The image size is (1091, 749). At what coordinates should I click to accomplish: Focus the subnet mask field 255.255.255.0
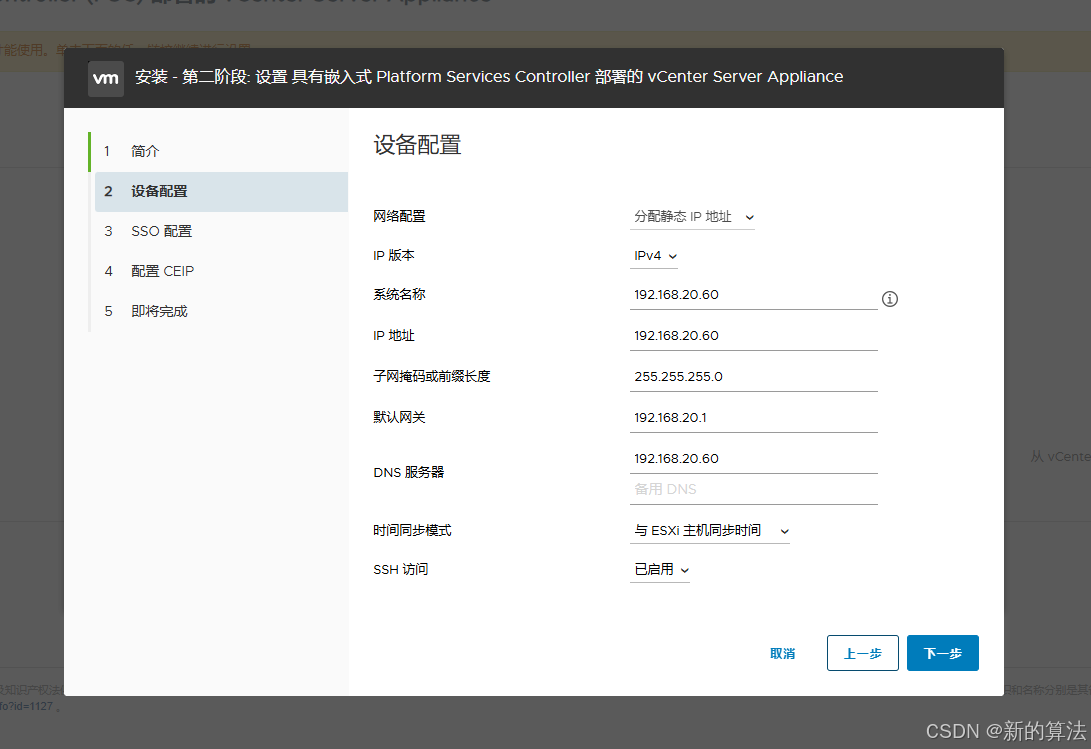(x=754, y=377)
